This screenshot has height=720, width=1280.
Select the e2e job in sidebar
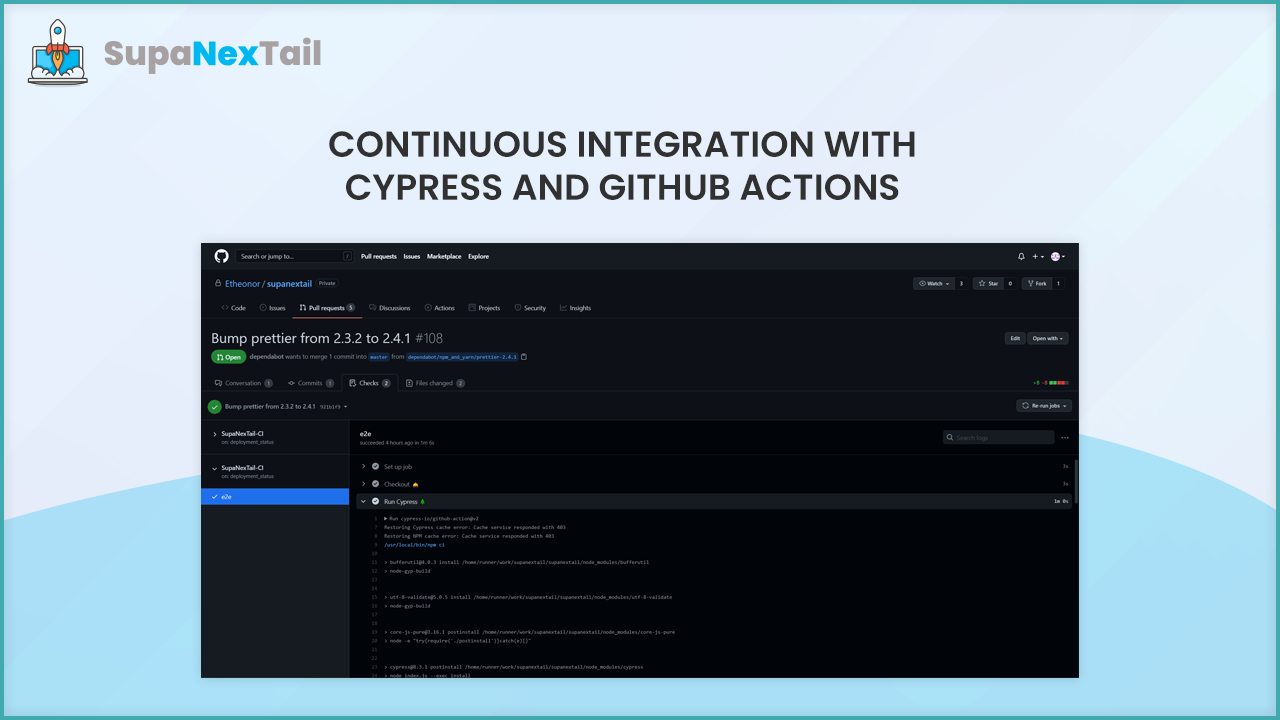[275, 497]
